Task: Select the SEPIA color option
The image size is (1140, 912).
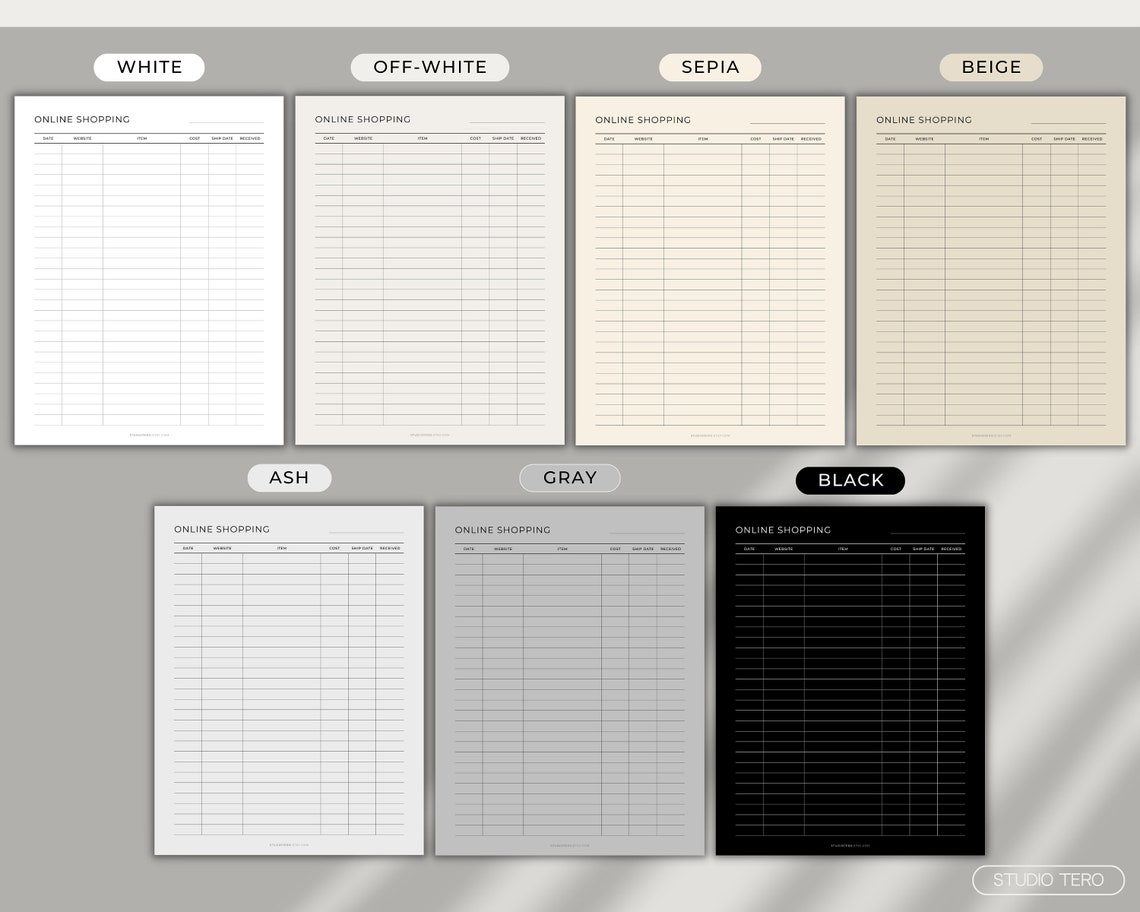Action: [710, 67]
